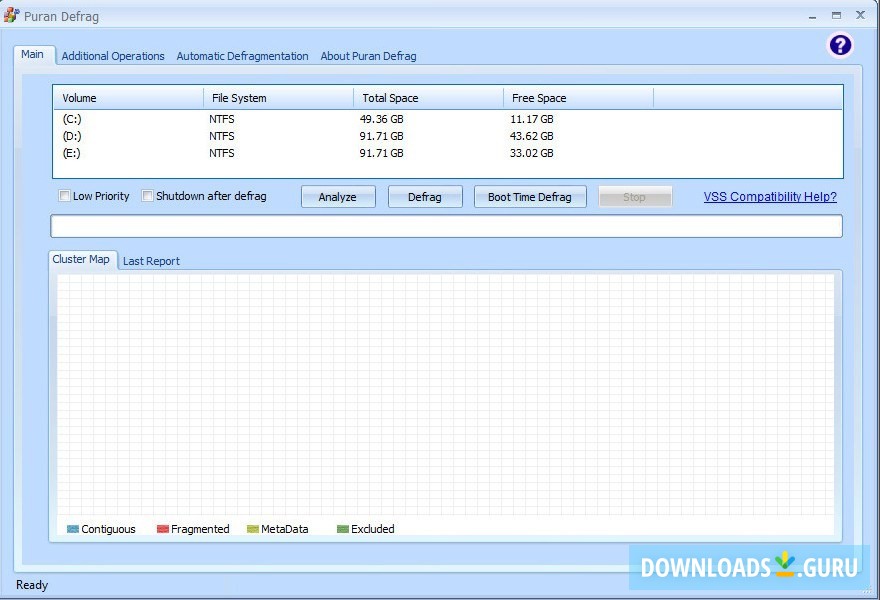Click the Puran Defrag title bar icon
Viewport: 880px width, 600px height.
pos(12,16)
